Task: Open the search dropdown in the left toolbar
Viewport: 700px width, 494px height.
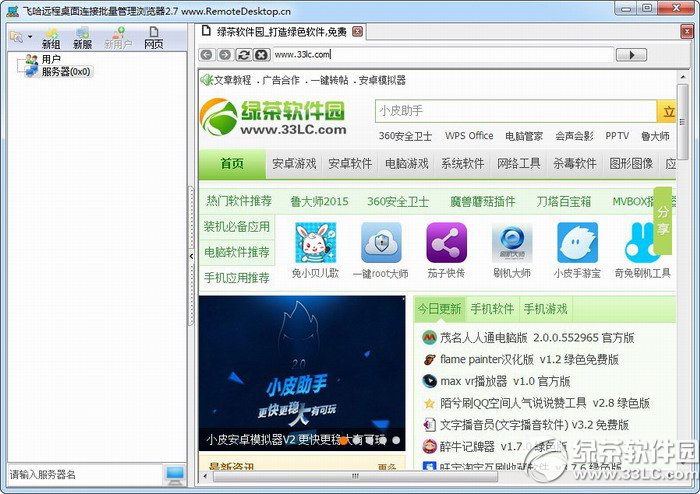Action: point(29,37)
